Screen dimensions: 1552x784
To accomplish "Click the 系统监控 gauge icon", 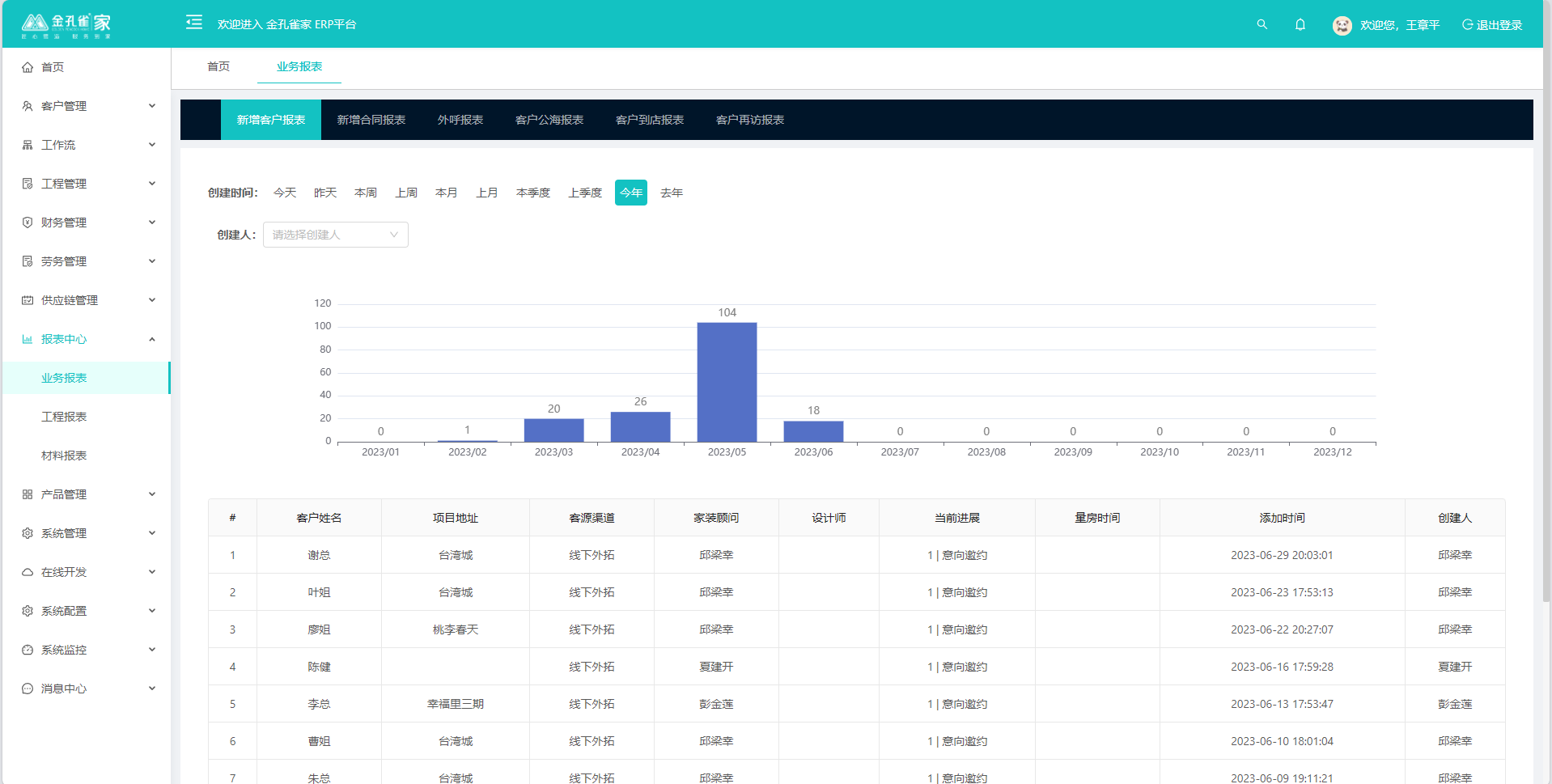I will click(28, 650).
